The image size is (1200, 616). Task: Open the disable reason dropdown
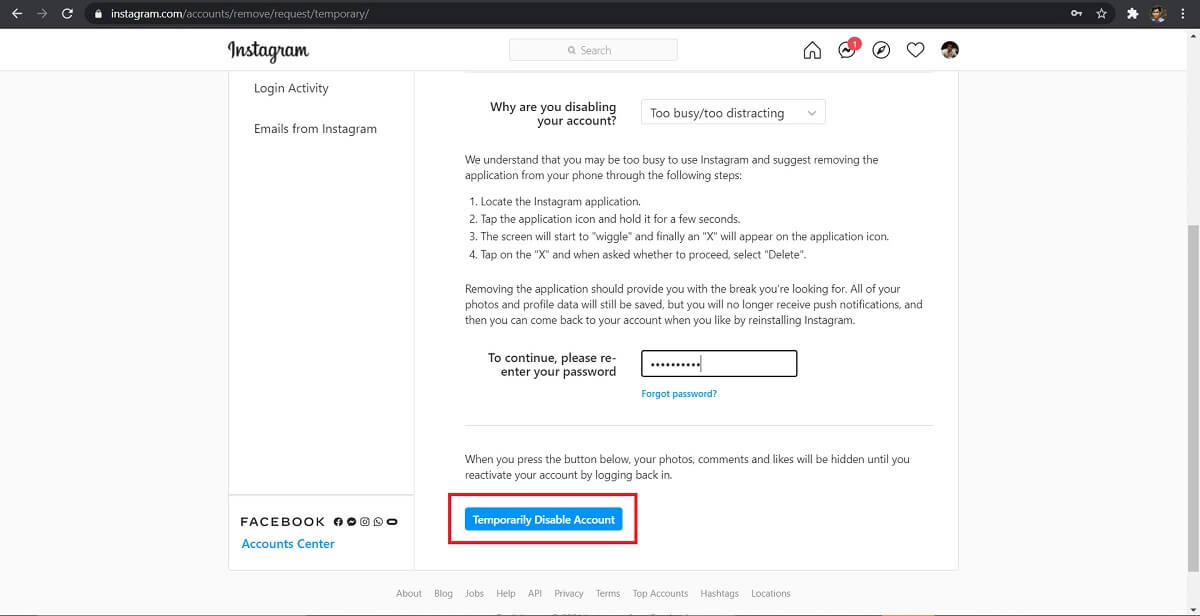click(x=733, y=113)
